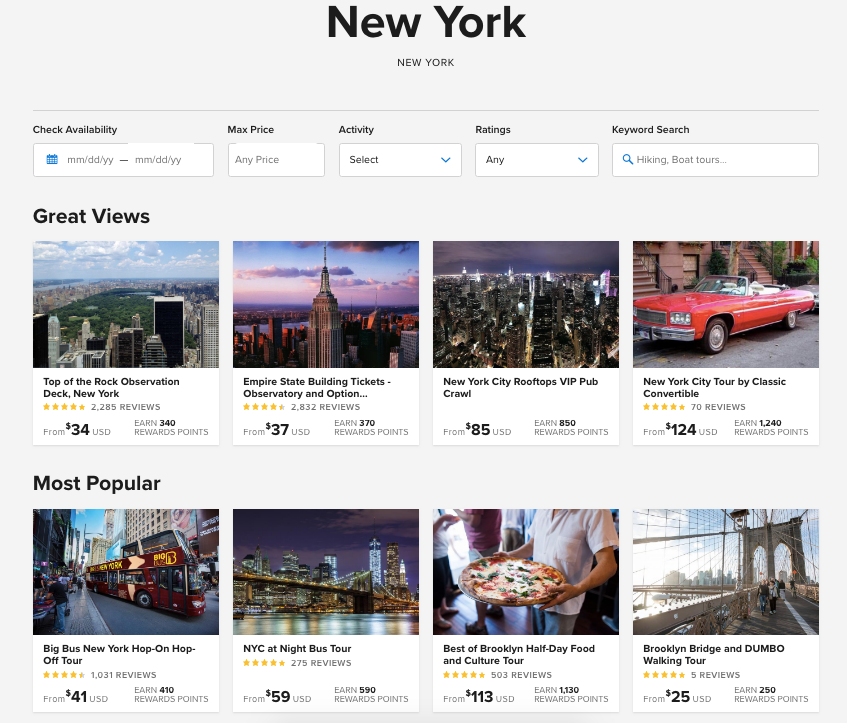
Task: Open Best of Brooklyn Half-Day Food Tour title
Action: [519, 654]
